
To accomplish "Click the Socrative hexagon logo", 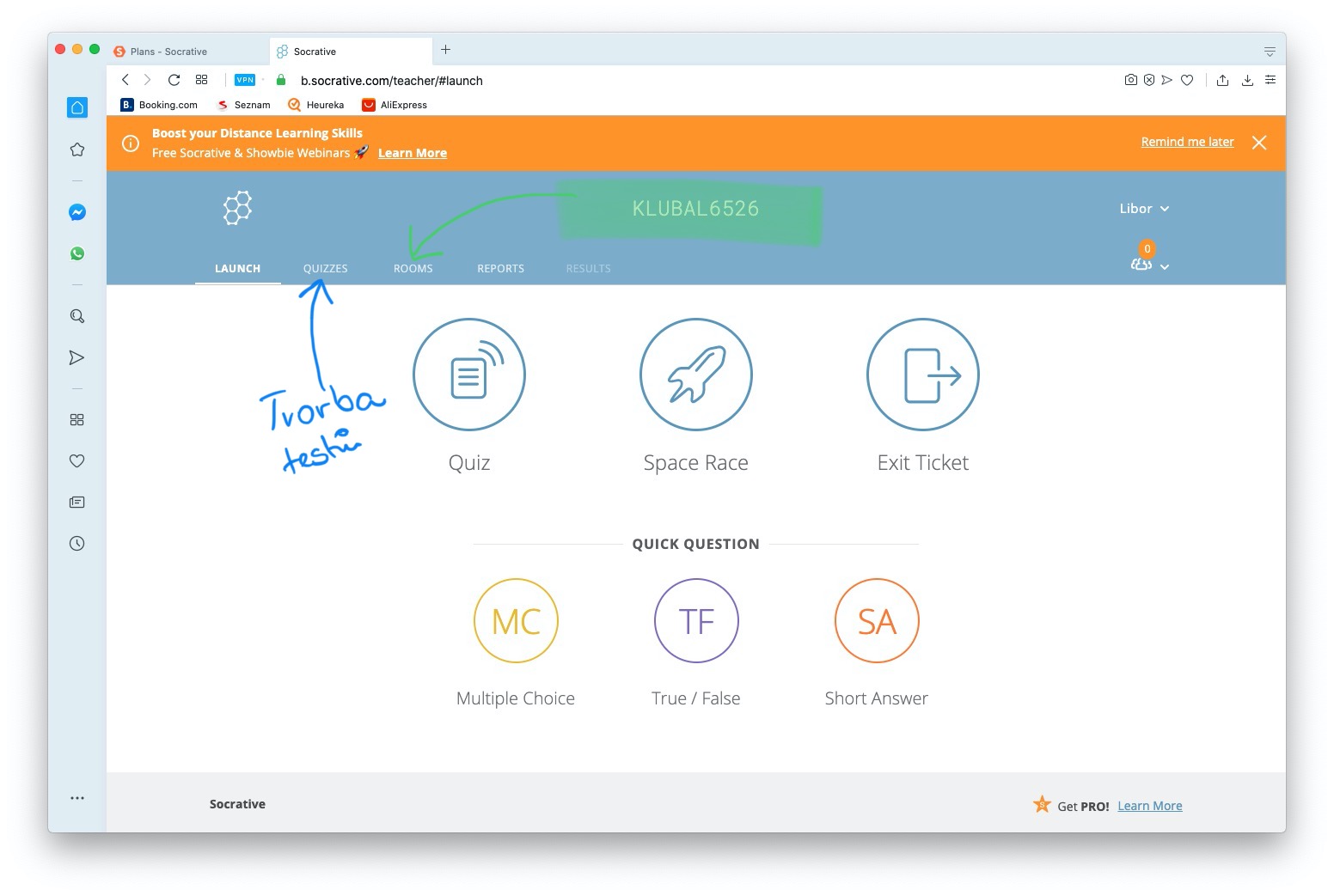I will [236, 207].
